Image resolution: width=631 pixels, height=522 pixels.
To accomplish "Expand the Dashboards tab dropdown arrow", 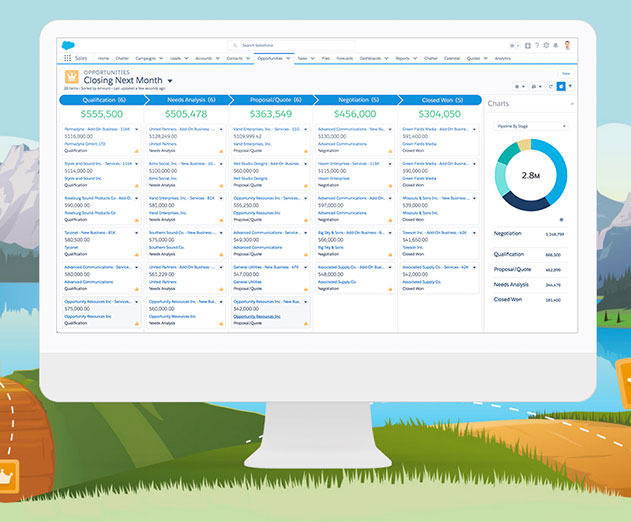I will tap(386, 58).
